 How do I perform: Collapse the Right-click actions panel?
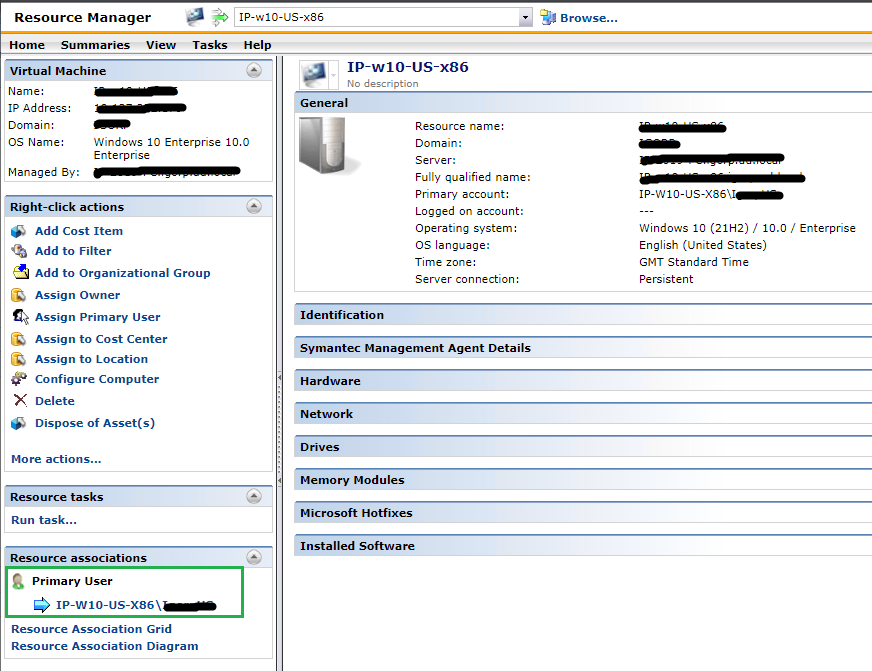(x=254, y=207)
